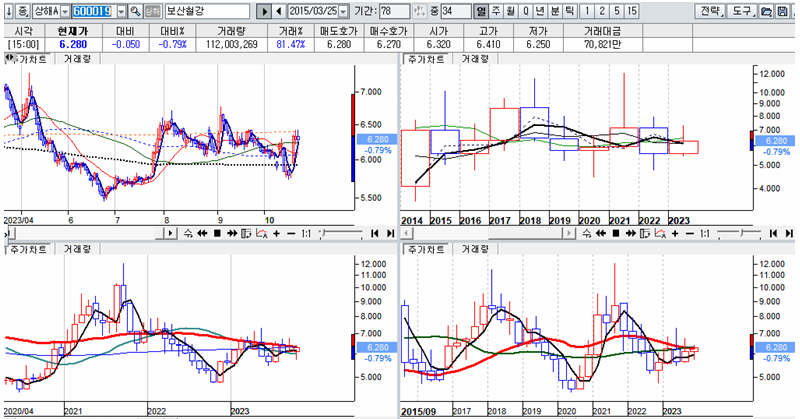
Task: Expand the stock code 600019 dropdown
Action: pos(122,11)
